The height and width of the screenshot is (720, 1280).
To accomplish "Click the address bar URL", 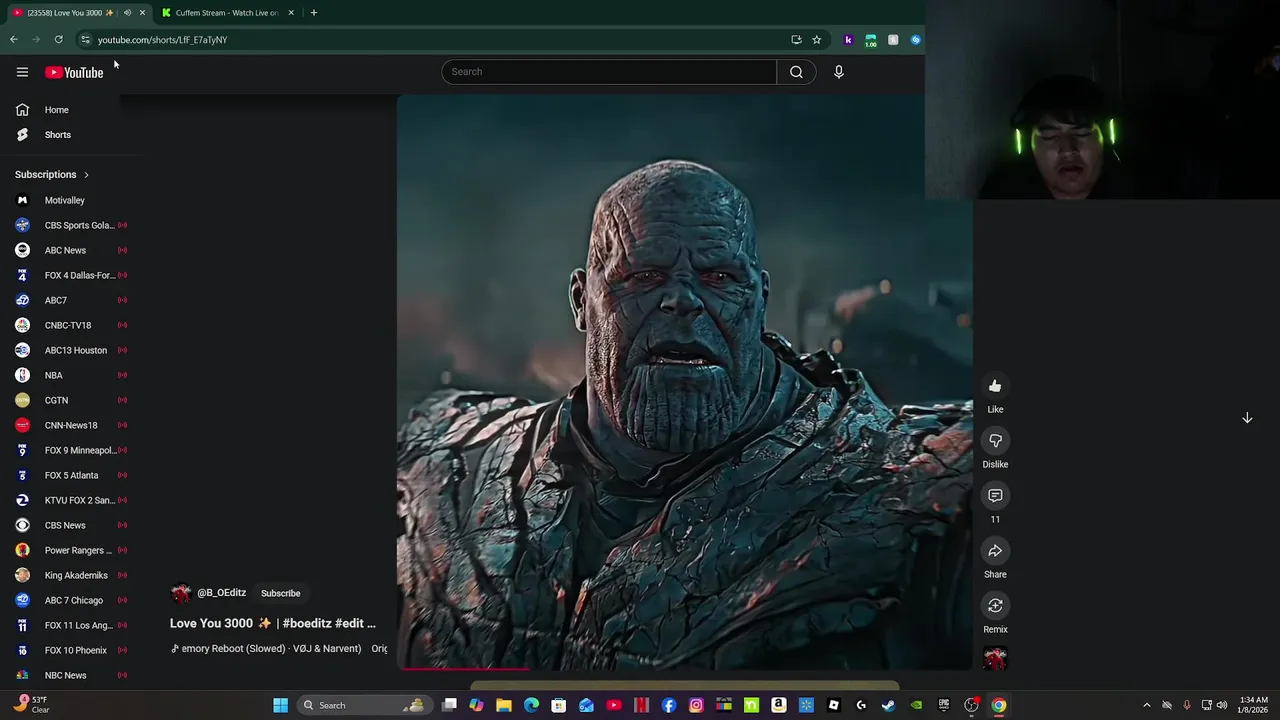I will [162, 40].
